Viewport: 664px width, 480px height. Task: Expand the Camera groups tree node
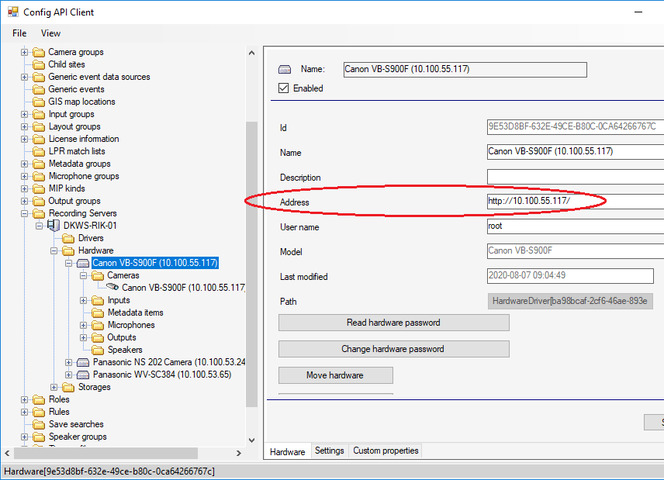[25, 52]
